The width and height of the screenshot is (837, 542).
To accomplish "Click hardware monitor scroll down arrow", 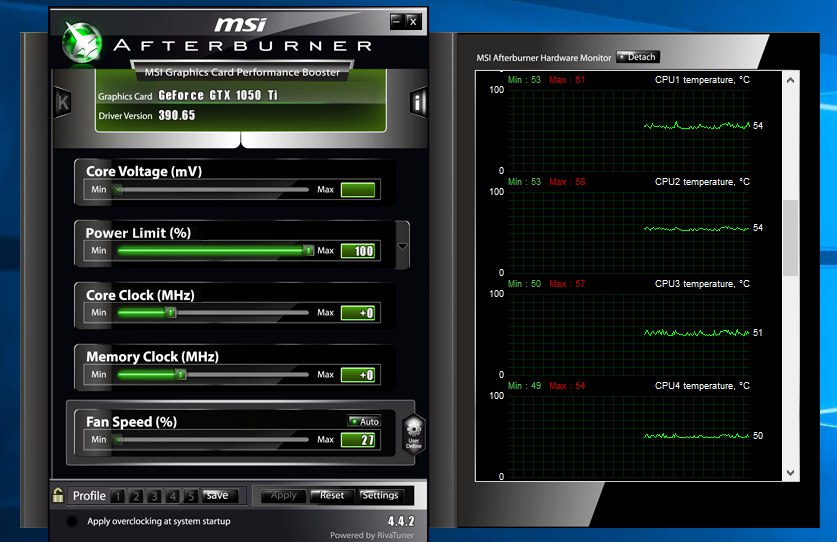I will click(791, 473).
